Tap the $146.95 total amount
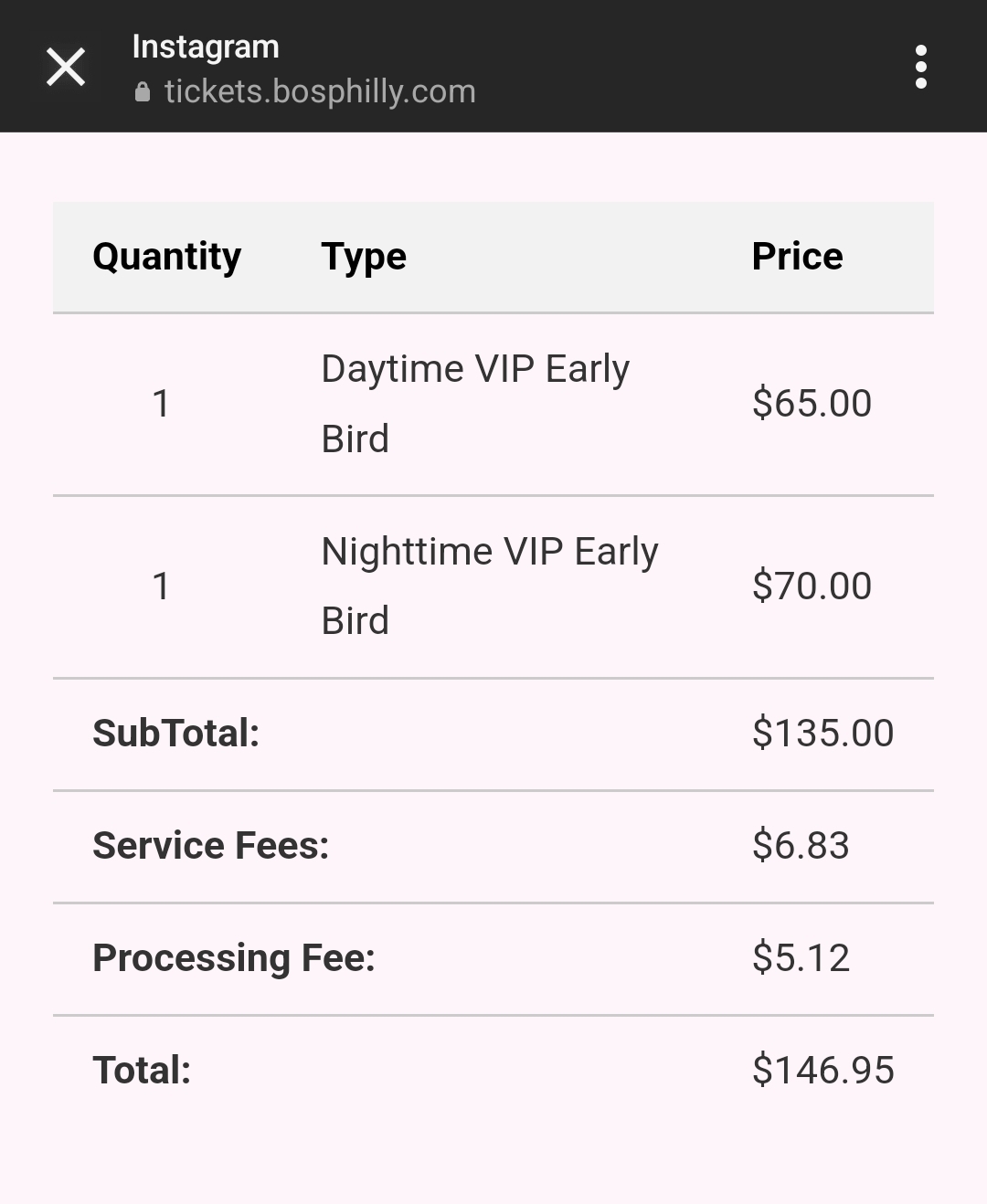This screenshot has height=1204, width=987. coord(822,1070)
